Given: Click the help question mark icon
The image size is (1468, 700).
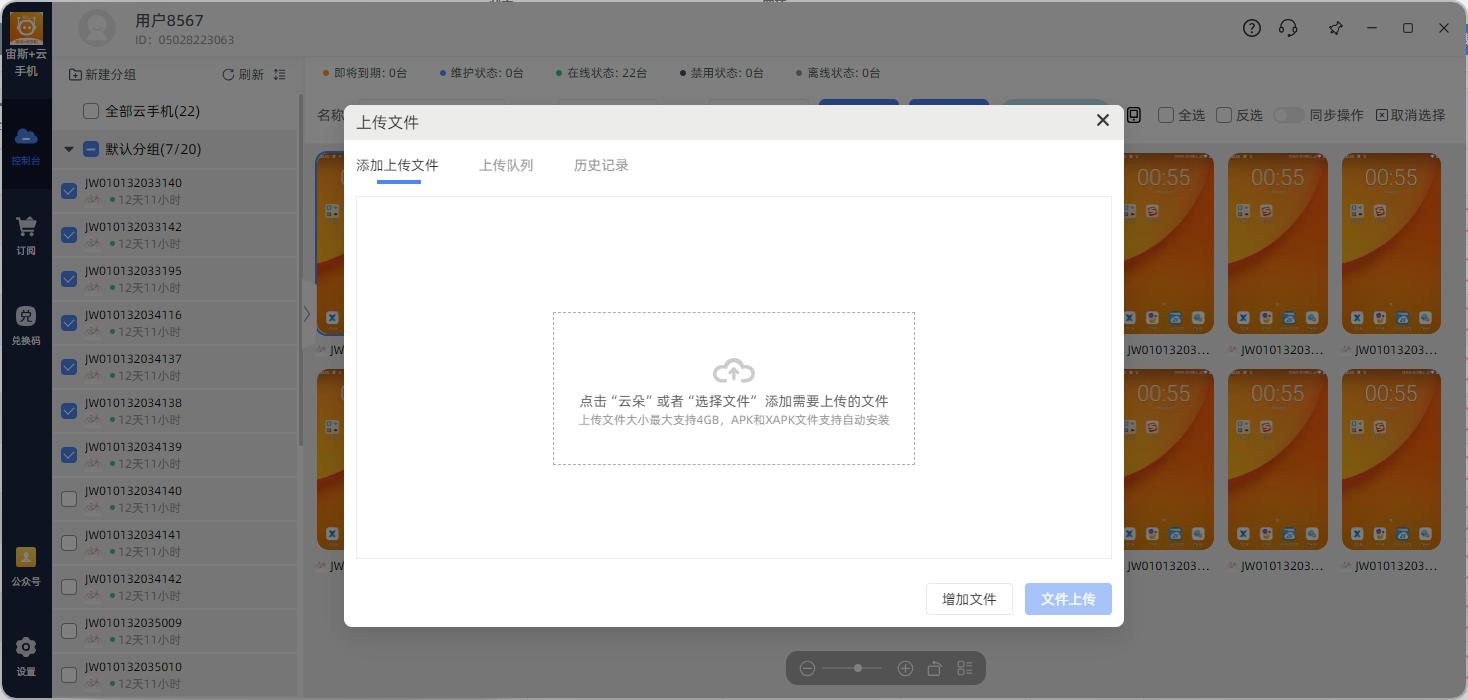Looking at the screenshot, I should pos(1252,28).
